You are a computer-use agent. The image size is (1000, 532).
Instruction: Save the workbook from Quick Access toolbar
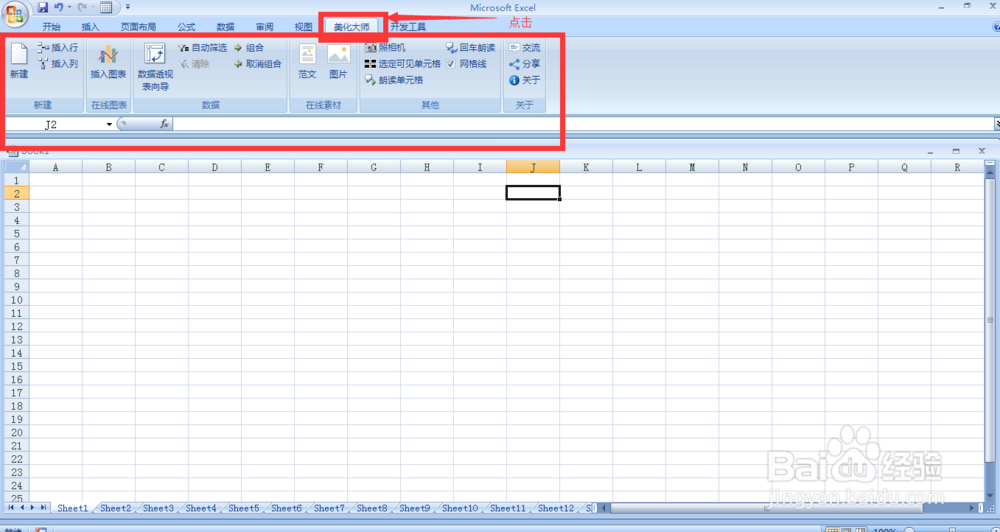[43, 8]
